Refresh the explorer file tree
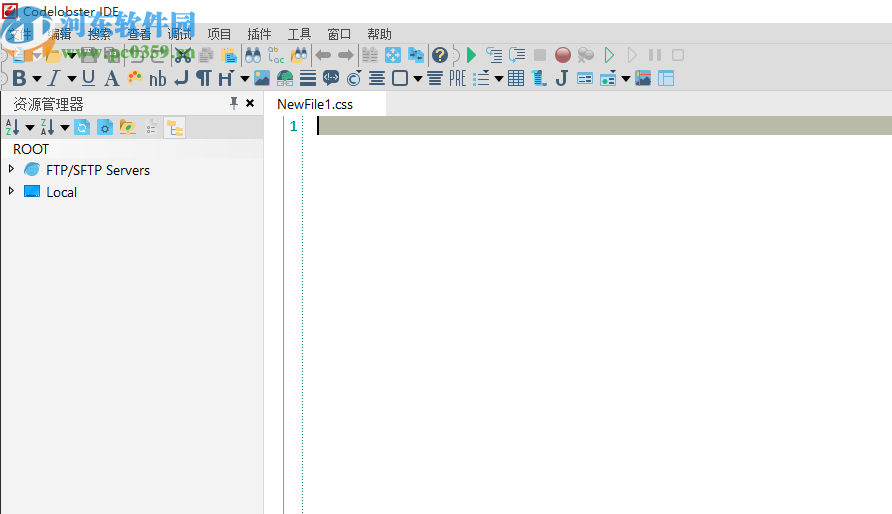Screen dimensions: 892x514 [x=82, y=127]
